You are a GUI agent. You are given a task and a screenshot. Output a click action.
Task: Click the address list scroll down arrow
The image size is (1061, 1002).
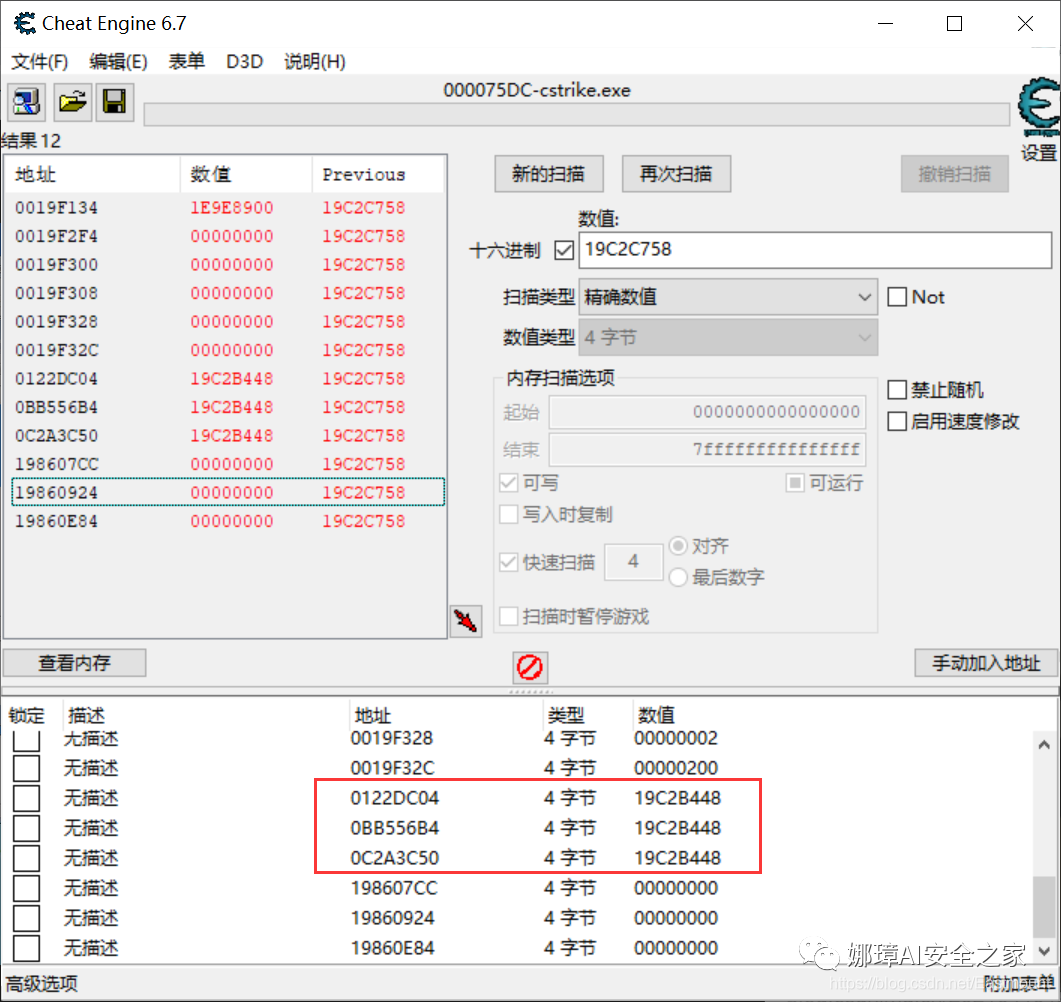pyautogui.click(x=1044, y=951)
